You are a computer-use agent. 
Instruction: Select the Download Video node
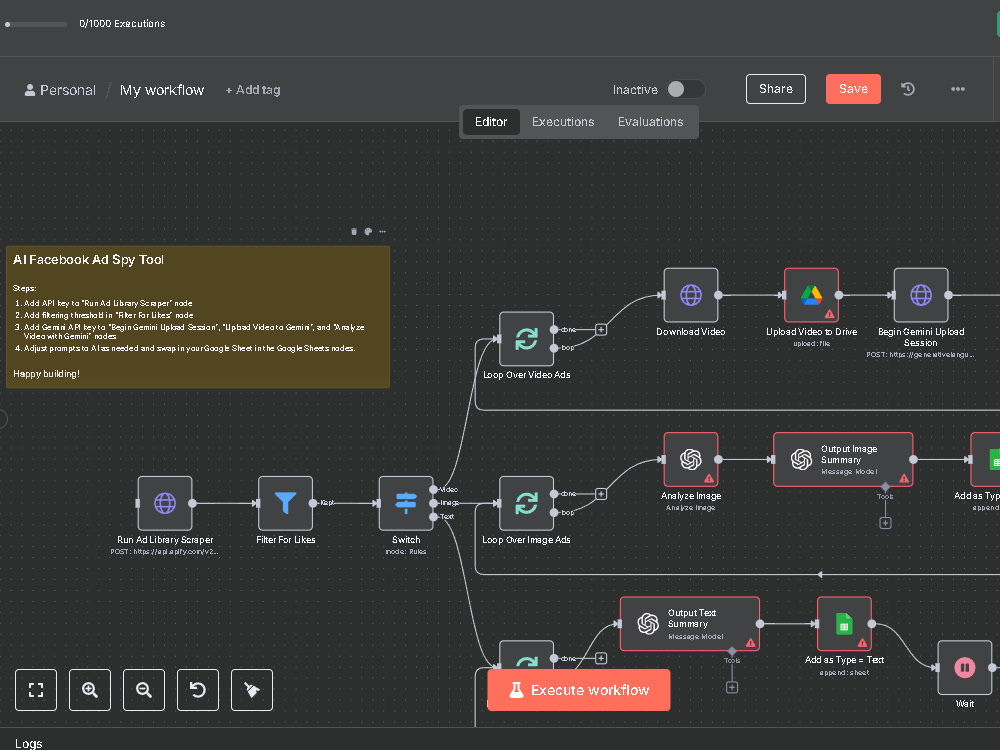pos(691,295)
